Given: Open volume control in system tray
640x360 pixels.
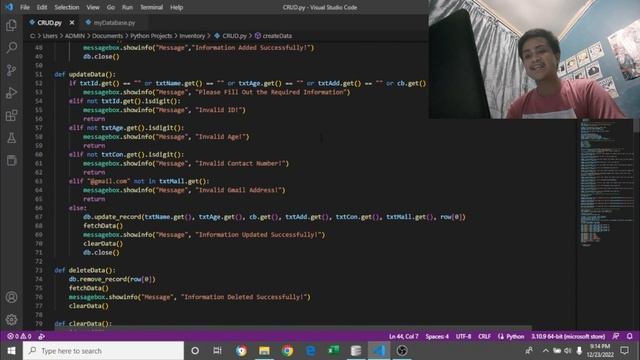Looking at the screenshot, I should pyautogui.click(x=568, y=351).
